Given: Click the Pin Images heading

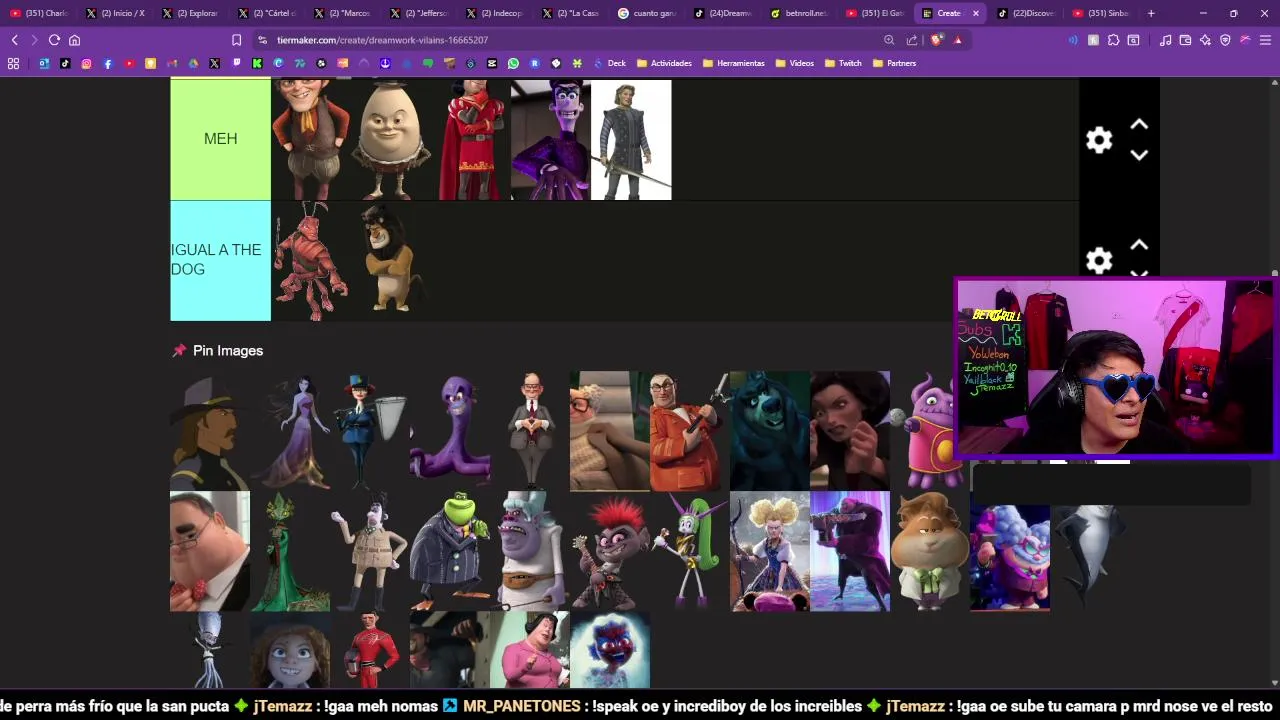Looking at the screenshot, I should 228,351.
